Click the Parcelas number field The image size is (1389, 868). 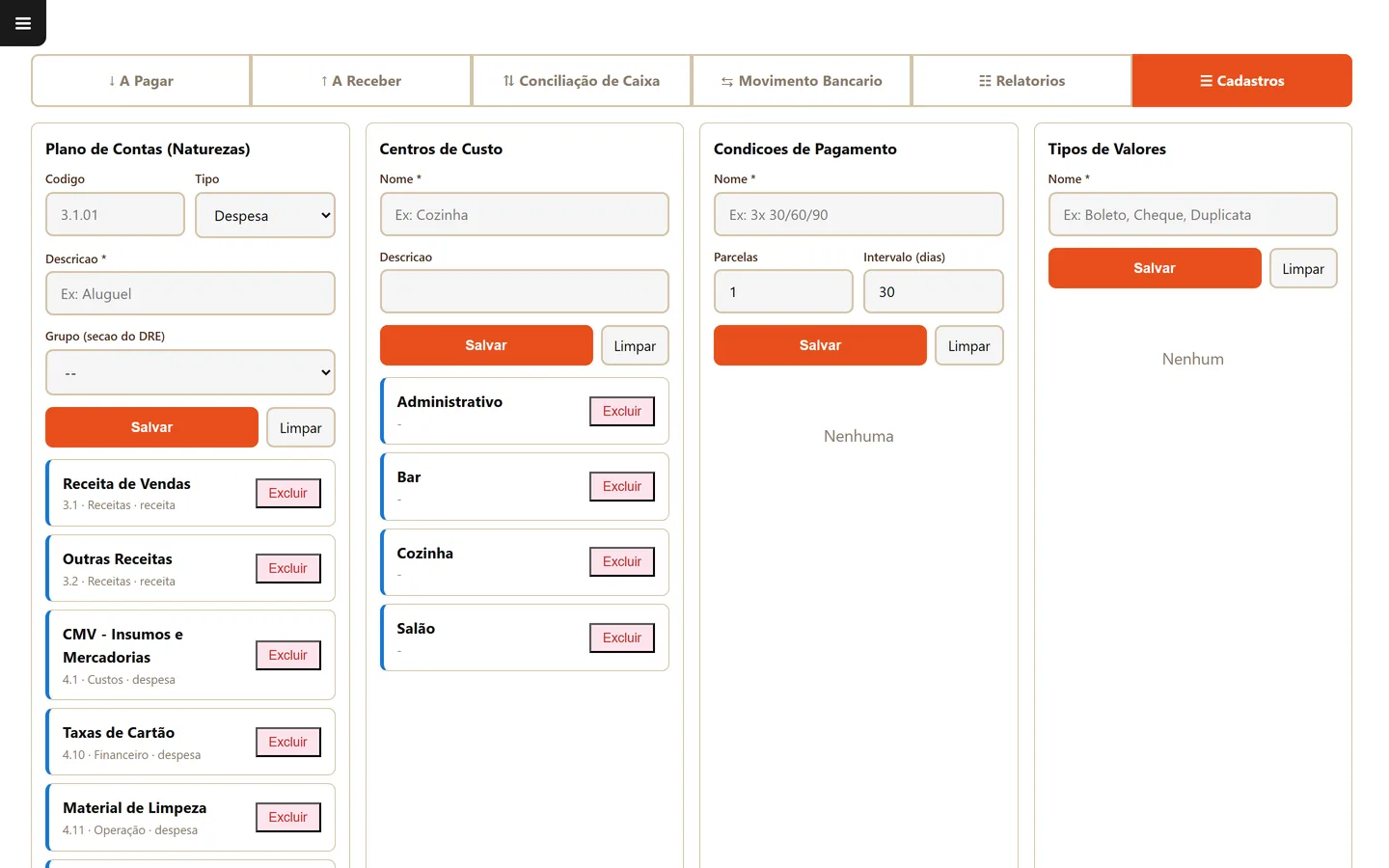click(783, 291)
